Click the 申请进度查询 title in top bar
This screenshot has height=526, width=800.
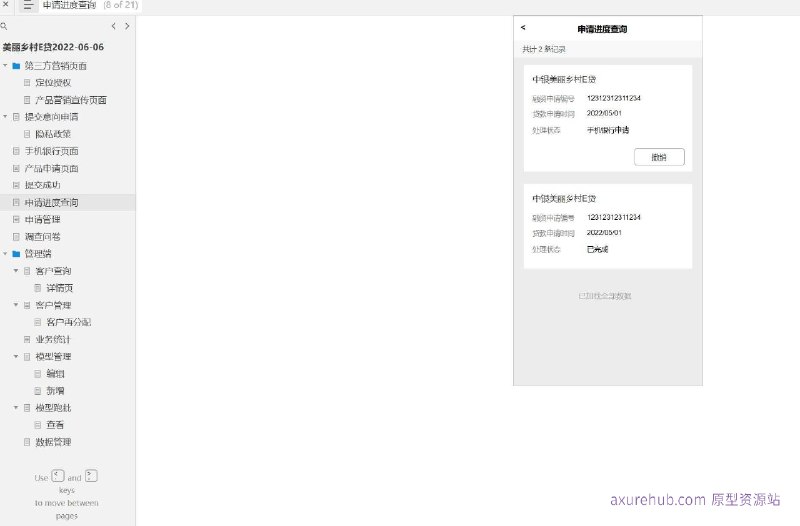[x=69, y=5]
